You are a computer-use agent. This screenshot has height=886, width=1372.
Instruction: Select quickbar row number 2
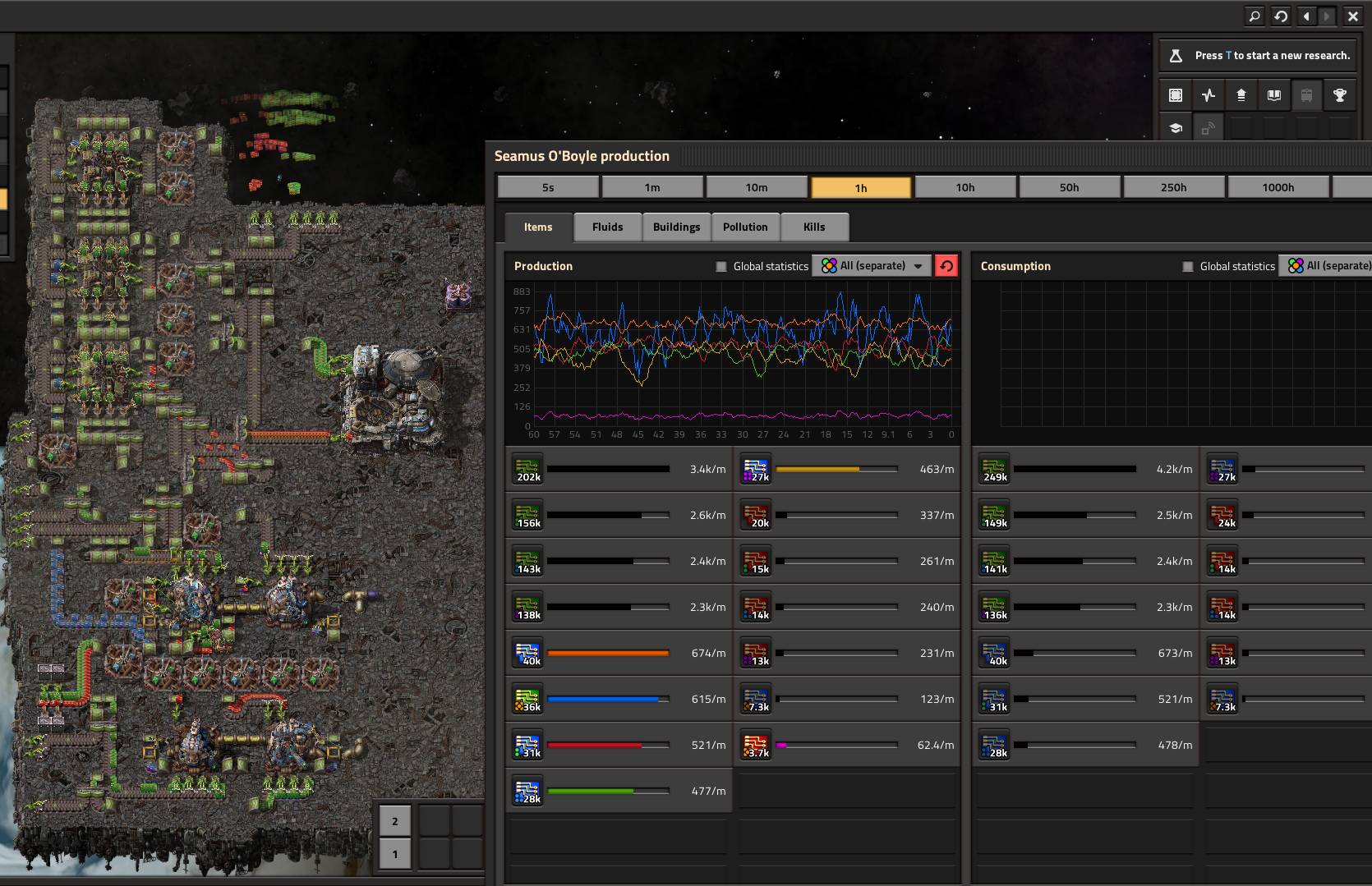[x=394, y=821]
